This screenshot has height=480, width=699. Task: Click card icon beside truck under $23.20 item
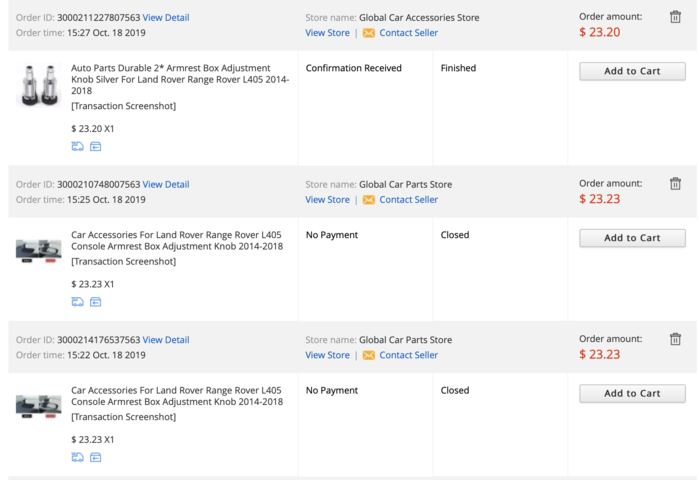[x=95, y=146]
